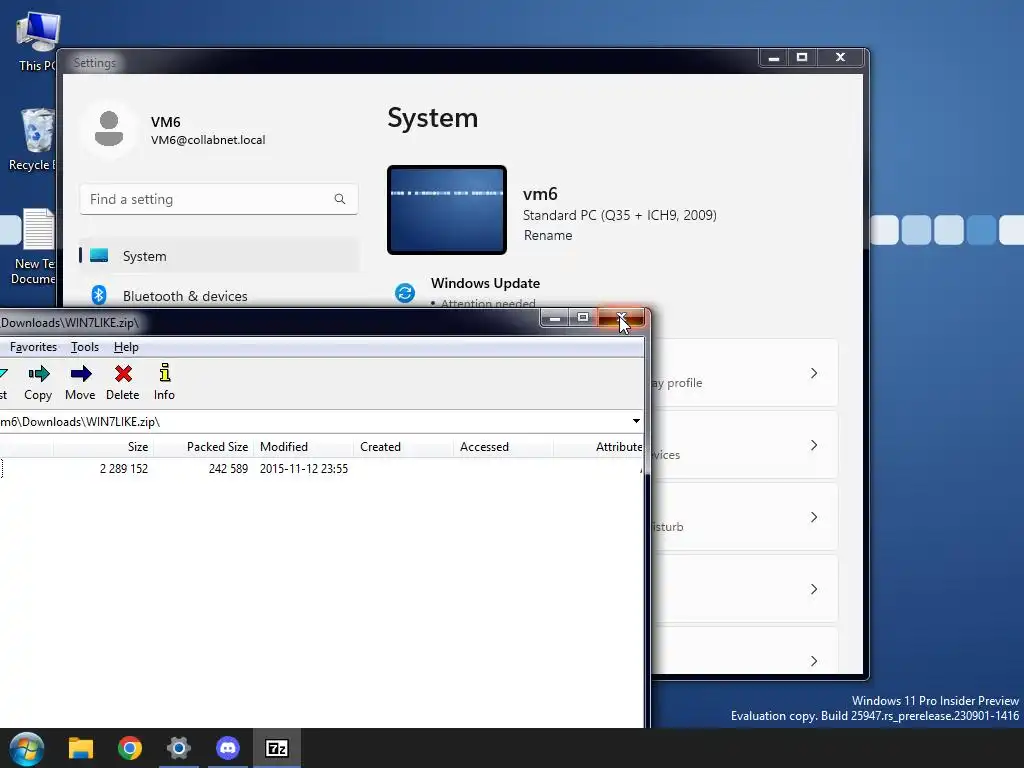Click the search magnifier icon in Settings
Image resolution: width=1024 pixels, height=768 pixels.
click(340, 199)
